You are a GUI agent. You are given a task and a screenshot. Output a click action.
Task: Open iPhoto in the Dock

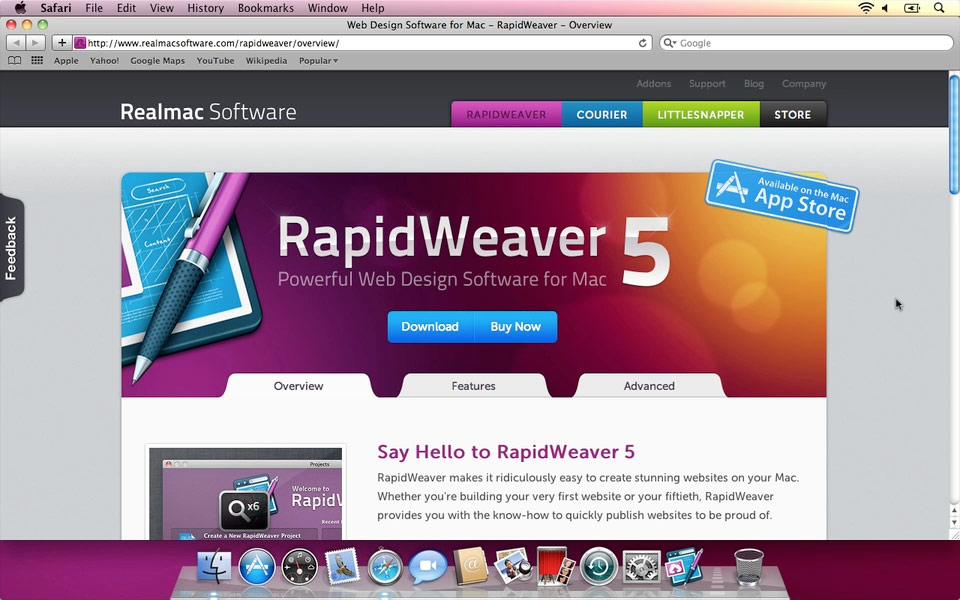click(x=513, y=566)
